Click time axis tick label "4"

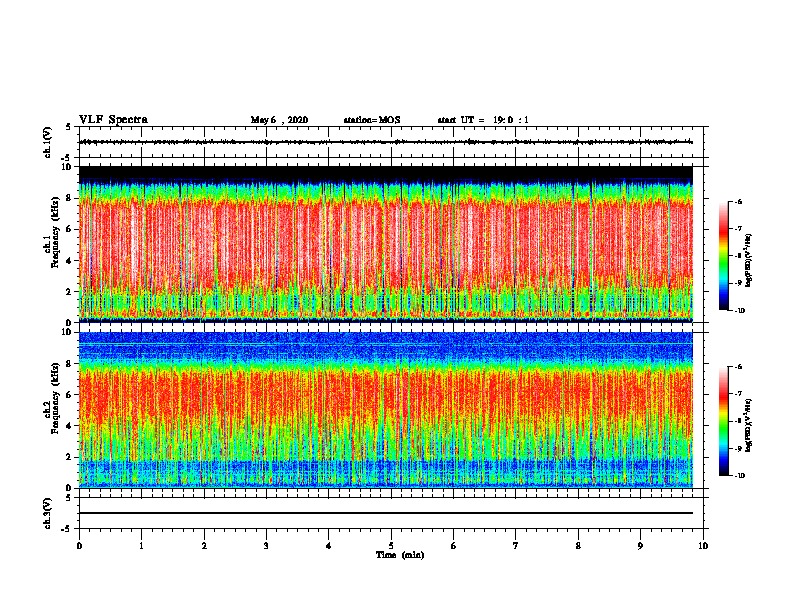click(x=329, y=546)
